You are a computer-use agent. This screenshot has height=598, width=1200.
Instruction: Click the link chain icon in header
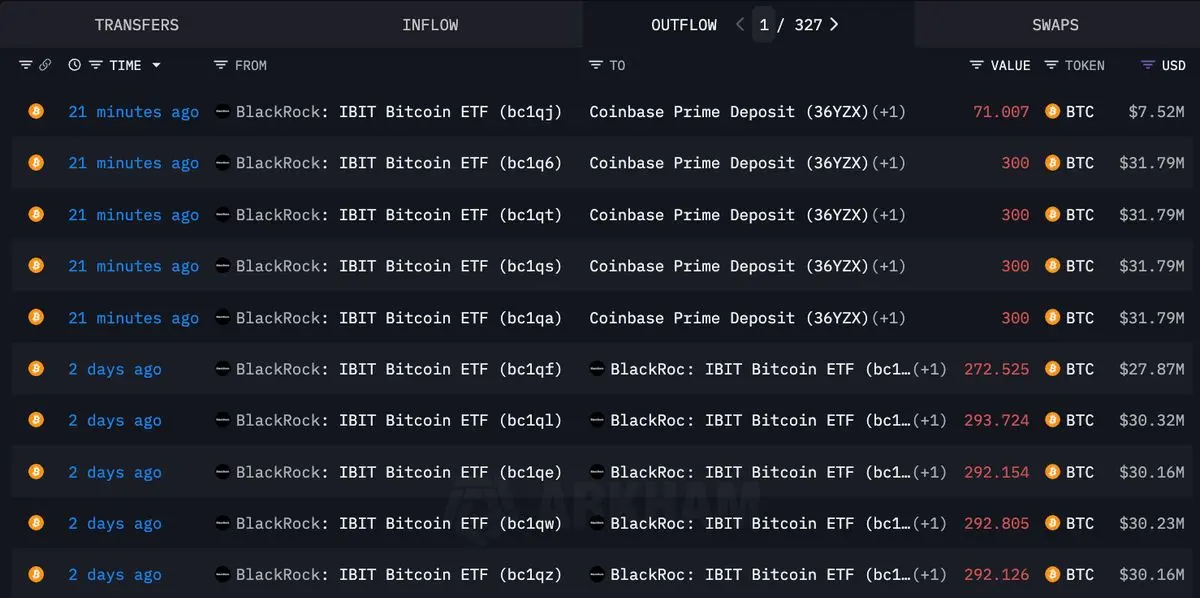tap(45, 65)
